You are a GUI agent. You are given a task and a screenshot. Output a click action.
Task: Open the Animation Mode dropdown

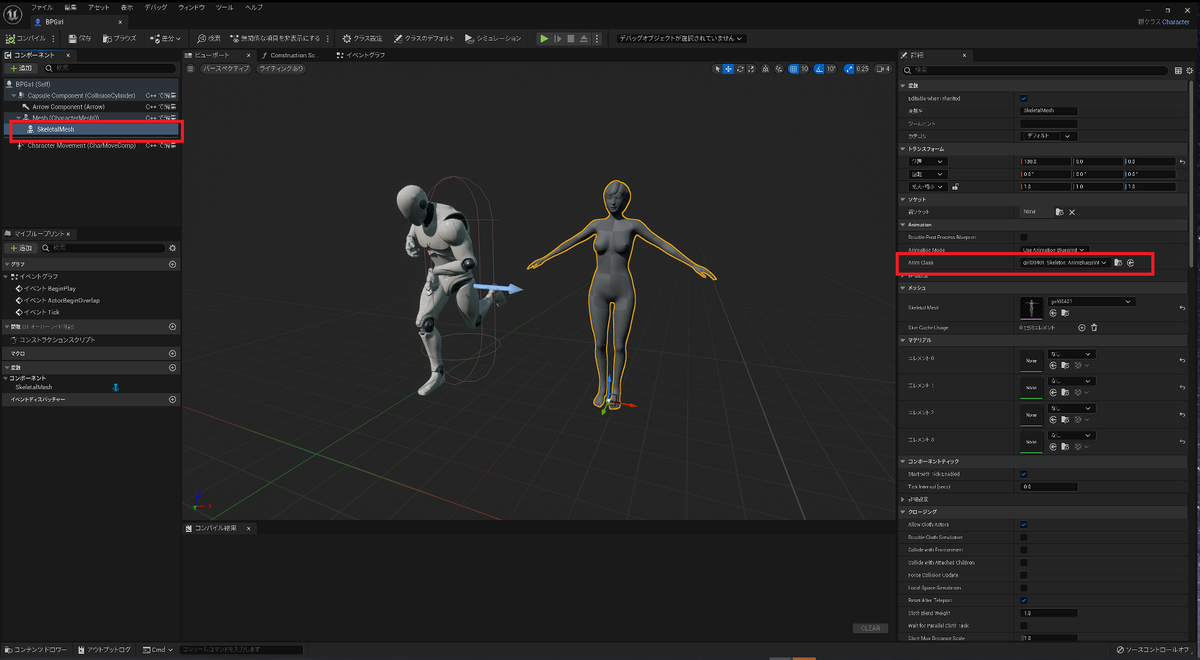pos(1053,249)
